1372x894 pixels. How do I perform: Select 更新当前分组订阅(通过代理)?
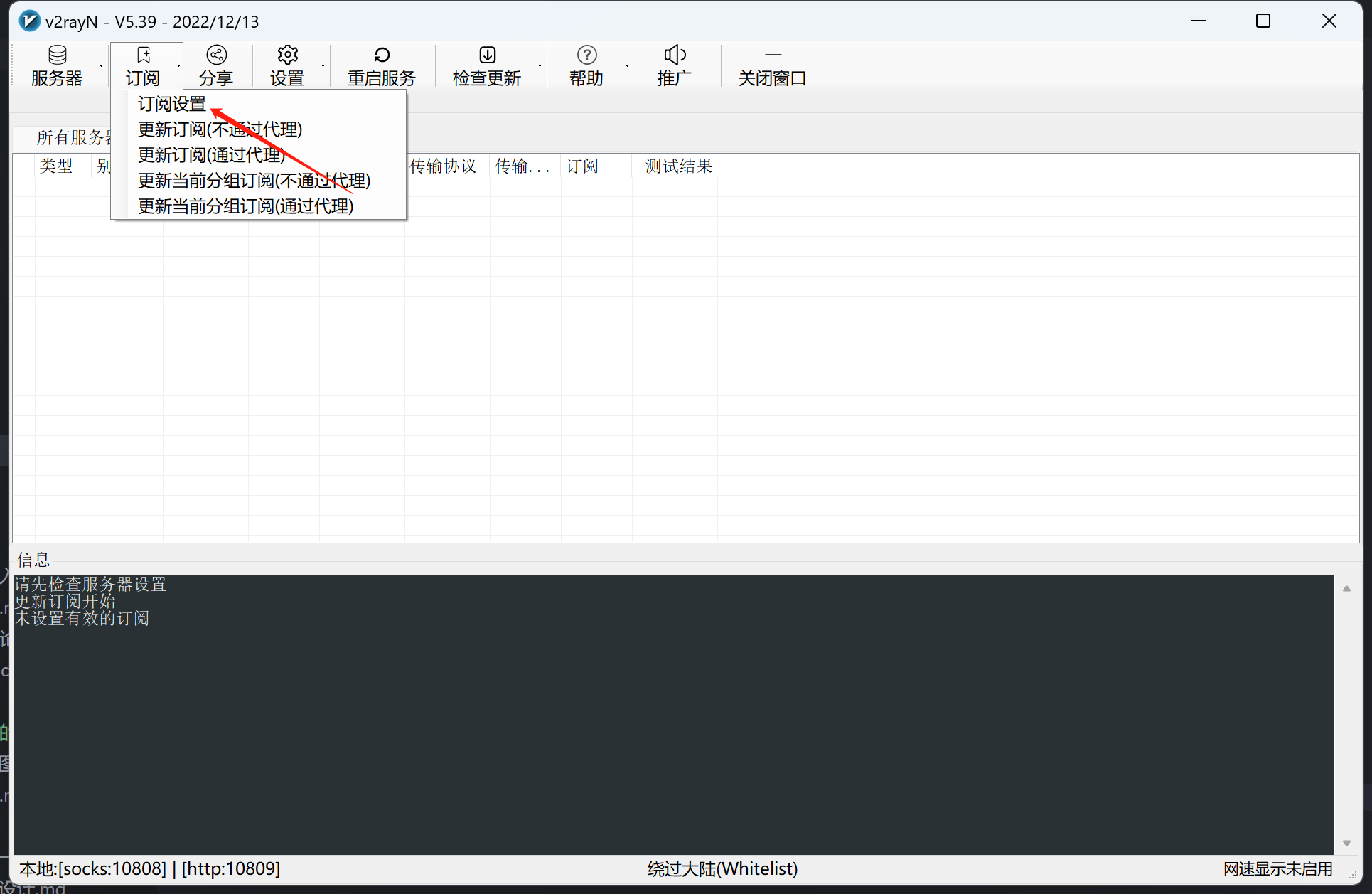tap(259, 206)
